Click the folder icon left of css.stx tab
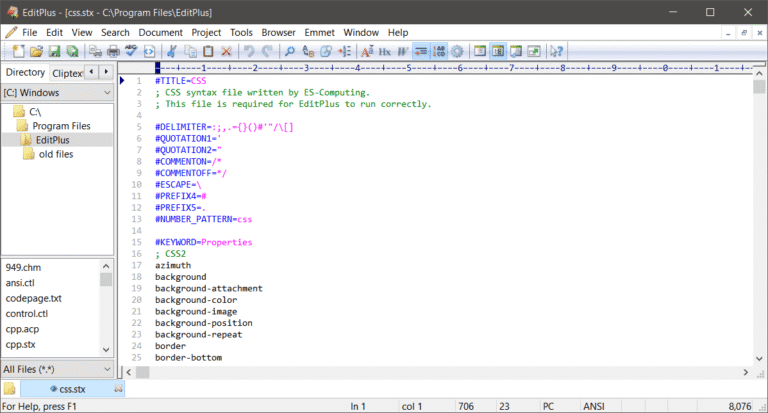The image size is (768, 413). click(9, 389)
